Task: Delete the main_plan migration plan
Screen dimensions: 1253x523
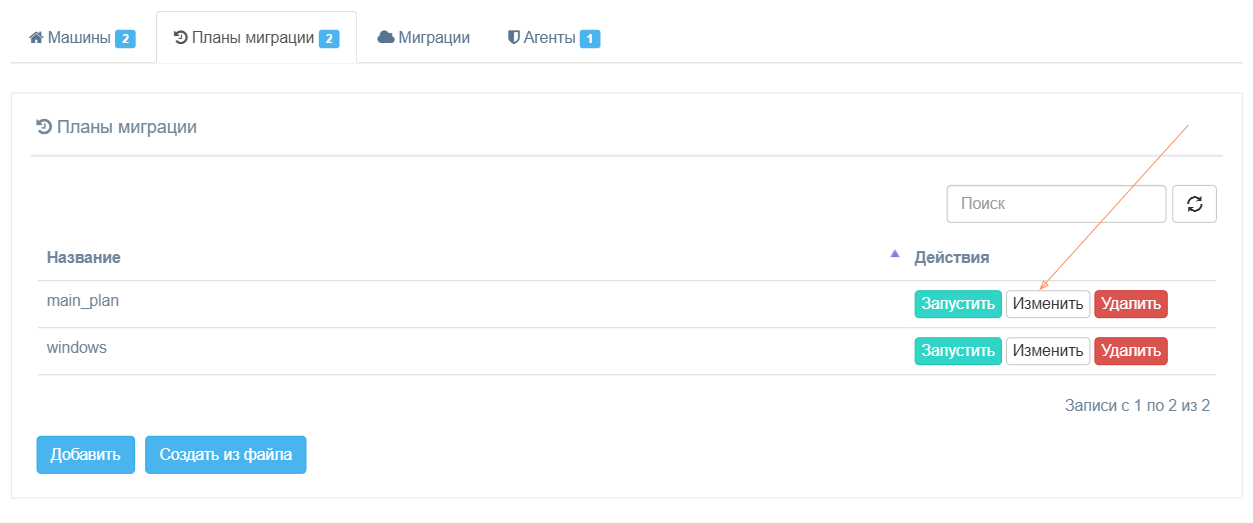Action: click(1131, 304)
